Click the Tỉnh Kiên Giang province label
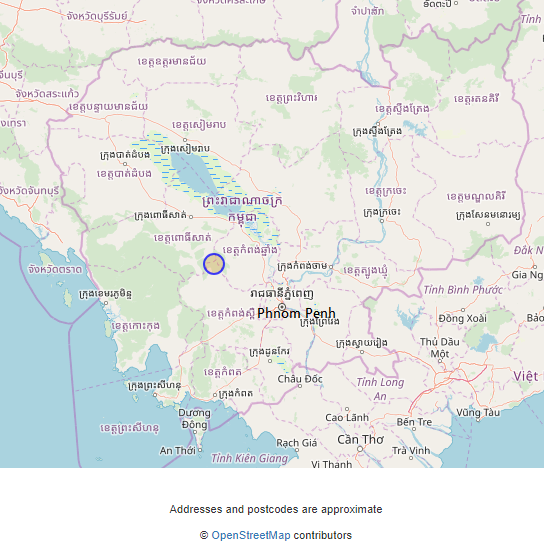Viewport: 544px width, 542px height. [249, 458]
